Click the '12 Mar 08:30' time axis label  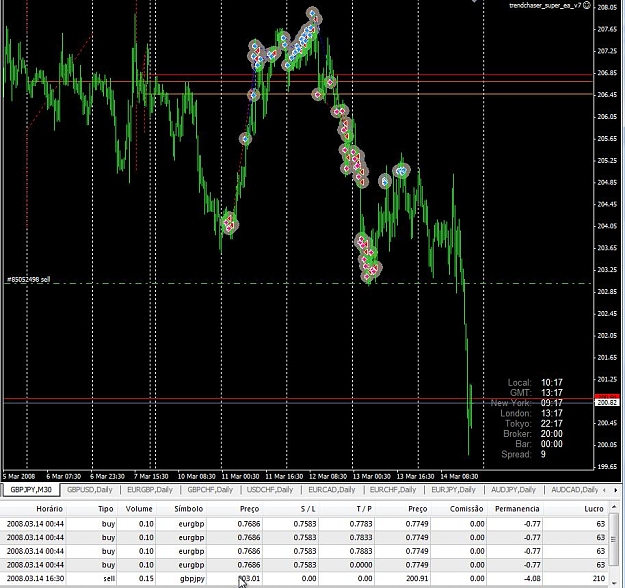click(x=328, y=476)
